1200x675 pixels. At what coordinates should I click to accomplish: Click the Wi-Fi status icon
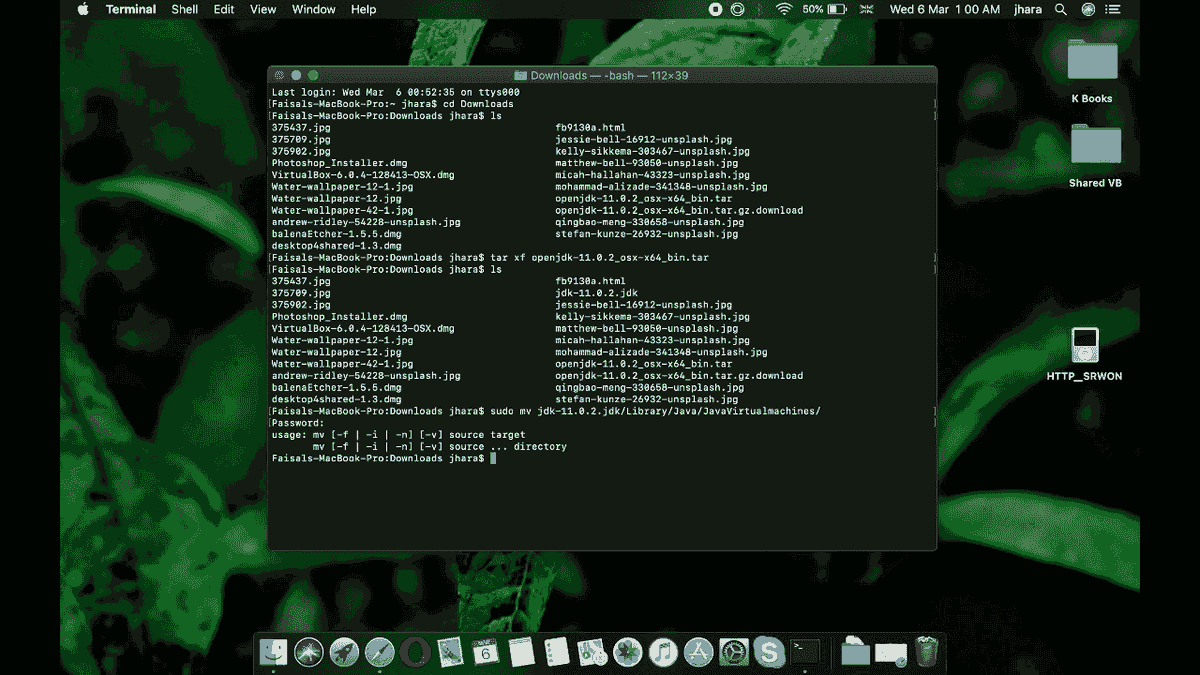784,9
